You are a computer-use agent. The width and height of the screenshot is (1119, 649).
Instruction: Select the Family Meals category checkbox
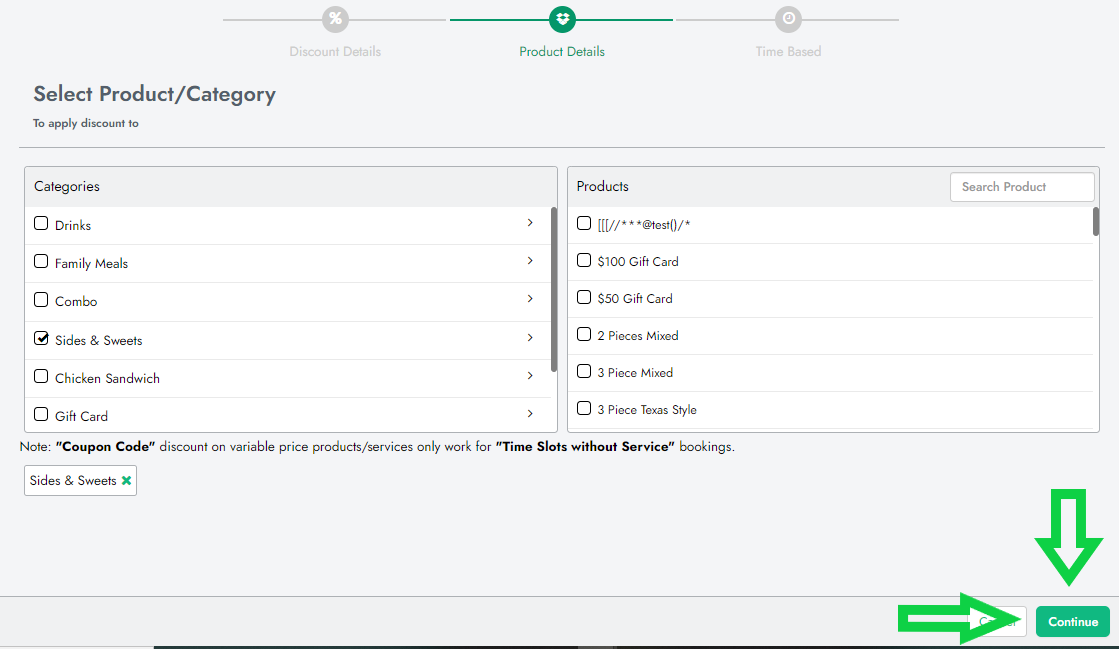41,262
